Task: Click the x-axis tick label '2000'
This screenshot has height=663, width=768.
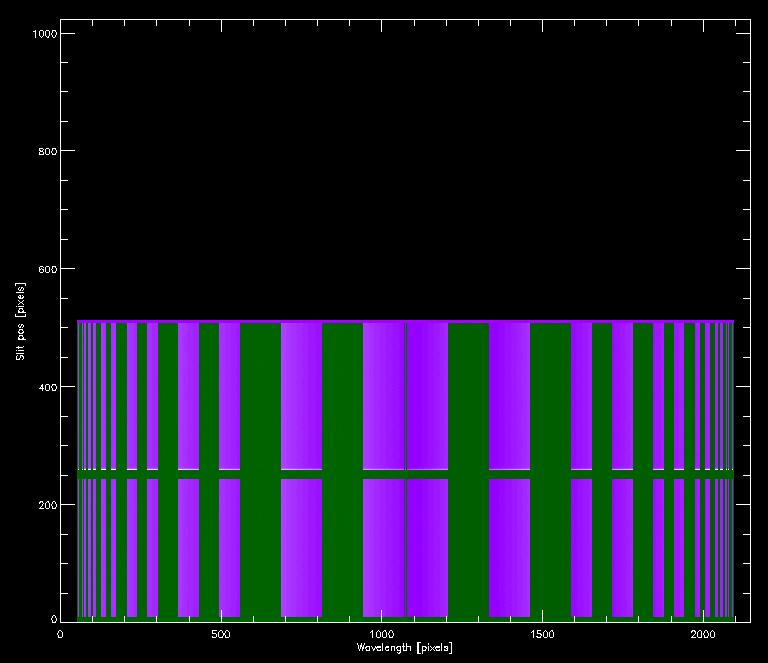Action: coord(703,635)
